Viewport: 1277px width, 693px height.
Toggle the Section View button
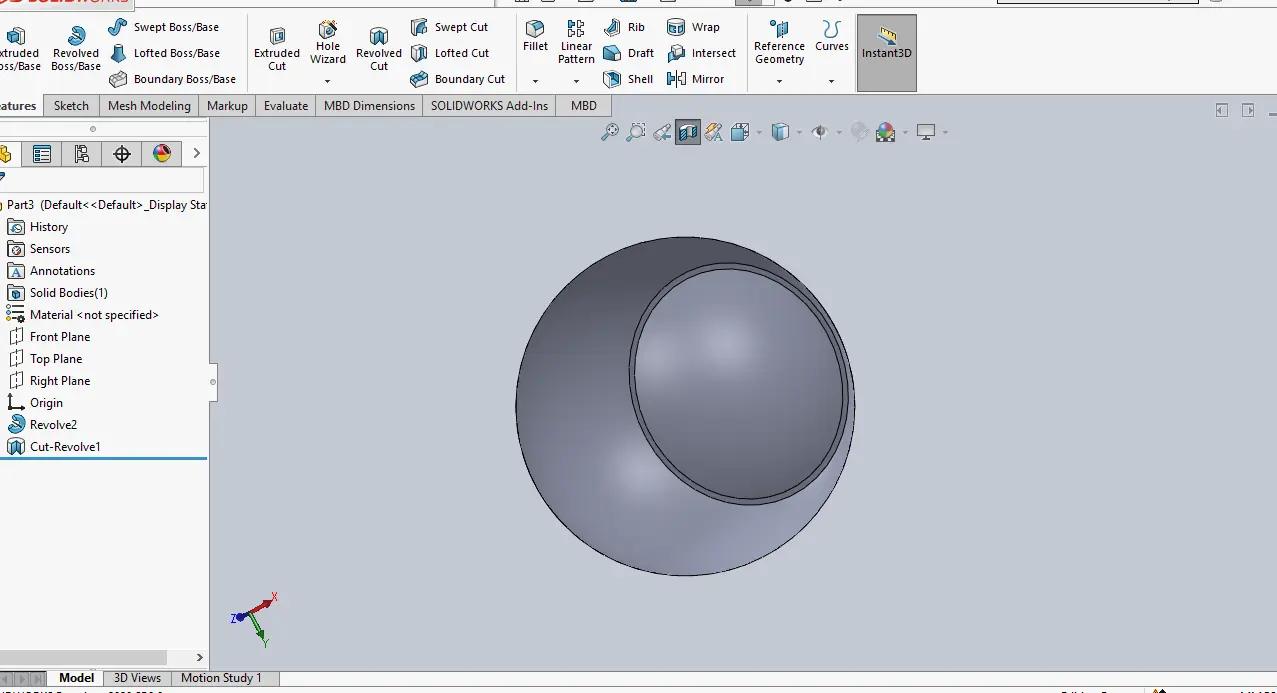(x=688, y=132)
